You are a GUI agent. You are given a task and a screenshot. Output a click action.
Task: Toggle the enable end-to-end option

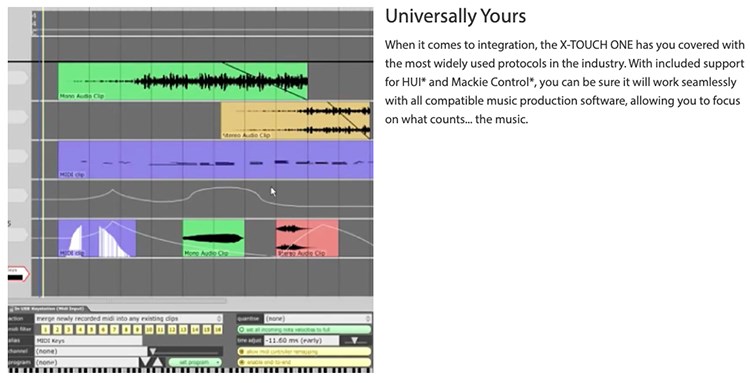pyautogui.click(x=304, y=362)
